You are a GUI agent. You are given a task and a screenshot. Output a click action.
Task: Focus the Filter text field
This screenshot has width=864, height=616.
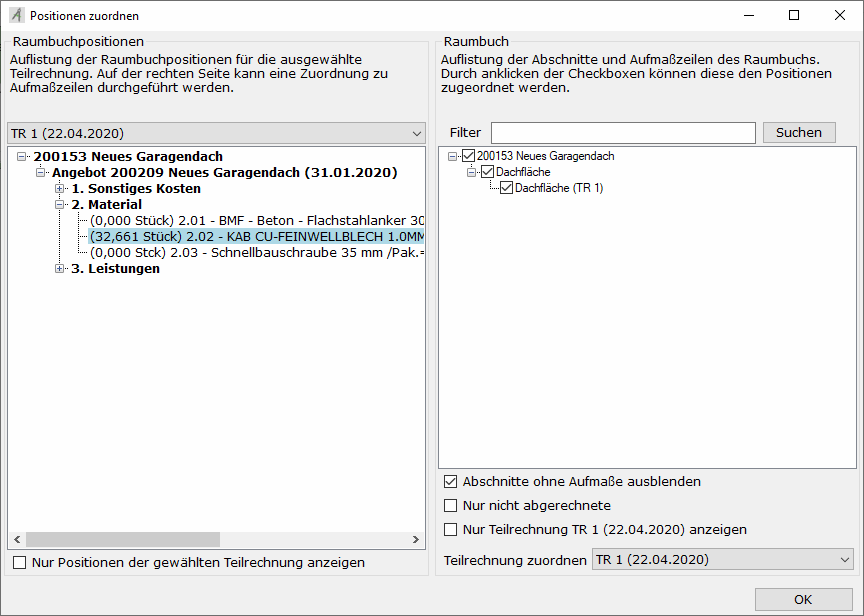623,133
